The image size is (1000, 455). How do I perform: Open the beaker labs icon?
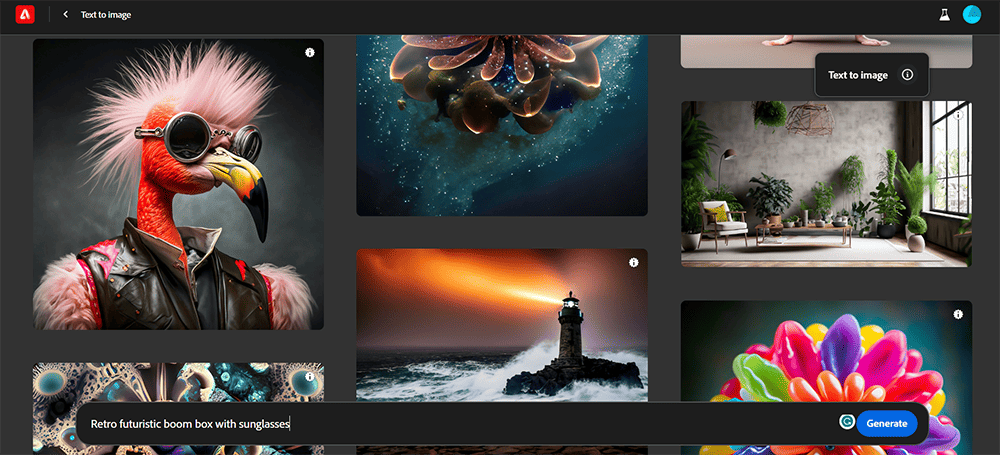945,15
